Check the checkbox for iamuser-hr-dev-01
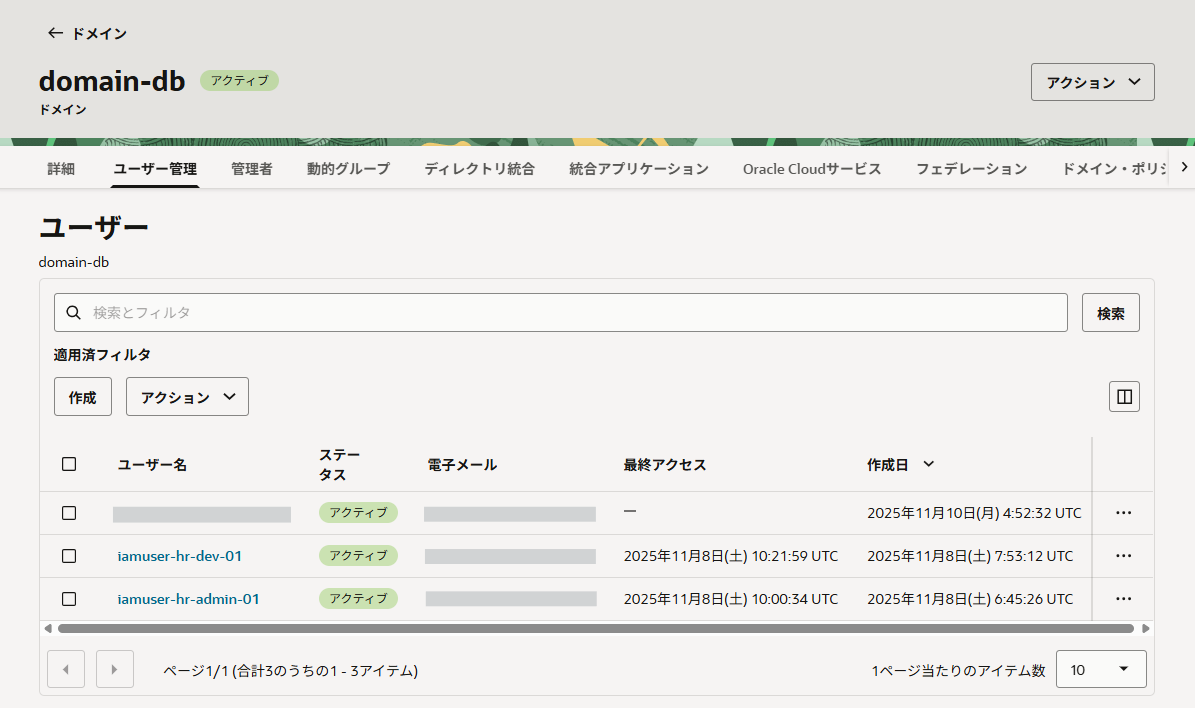The height and width of the screenshot is (708, 1195). [69, 555]
